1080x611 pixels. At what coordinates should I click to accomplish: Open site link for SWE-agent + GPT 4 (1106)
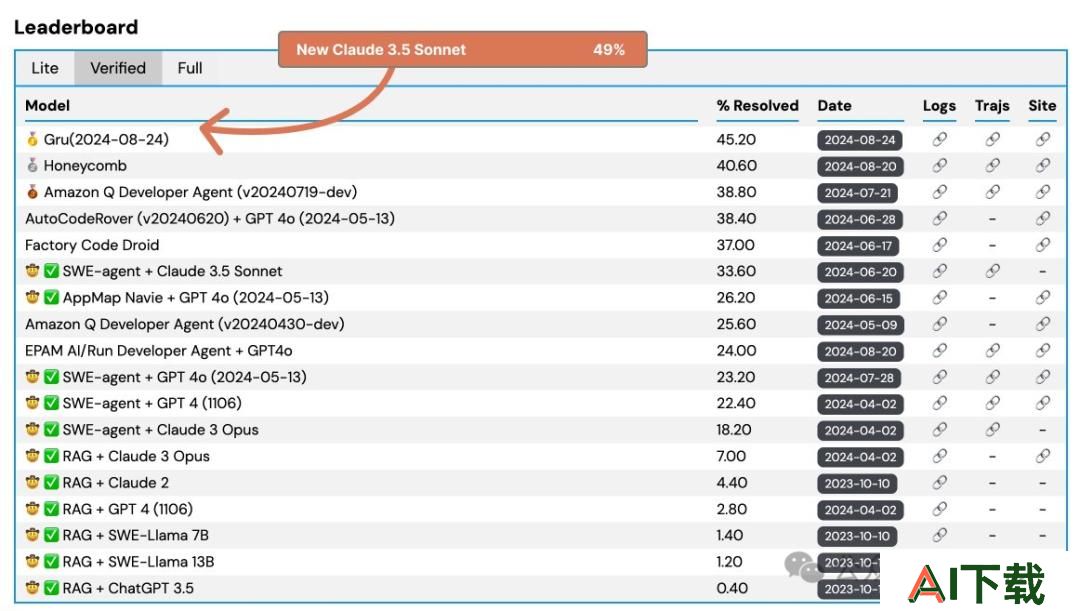coord(1043,404)
